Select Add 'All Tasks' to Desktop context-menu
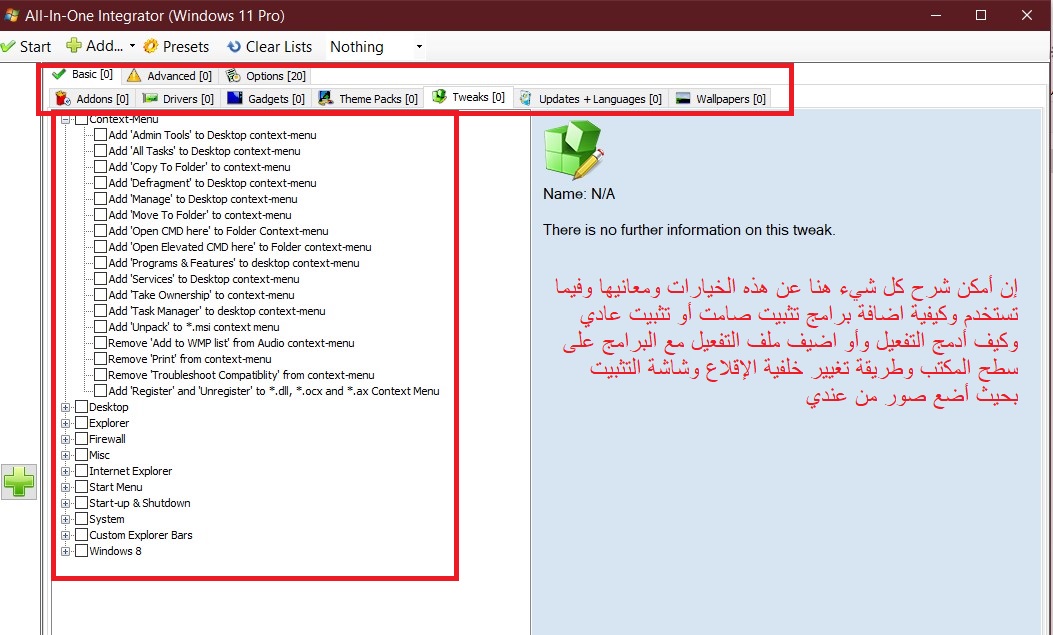Screen dimensions: 1053x635 (205, 151)
